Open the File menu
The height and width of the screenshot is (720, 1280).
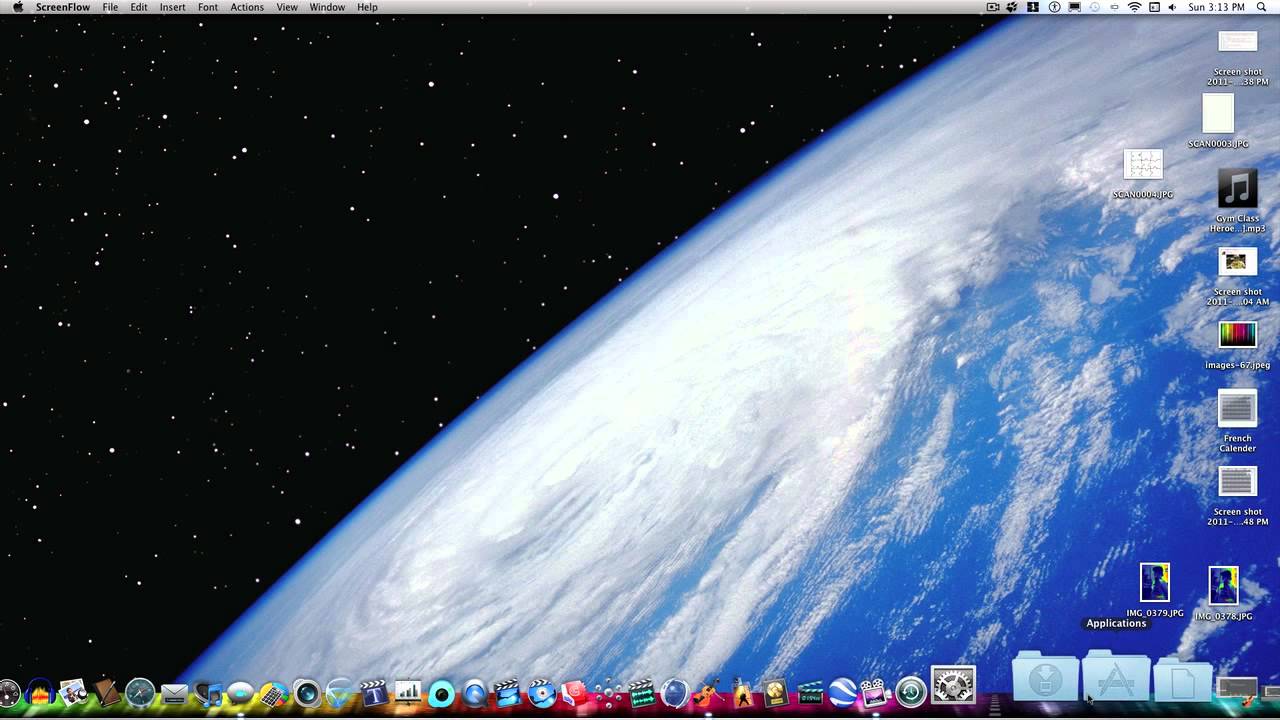(x=110, y=7)
